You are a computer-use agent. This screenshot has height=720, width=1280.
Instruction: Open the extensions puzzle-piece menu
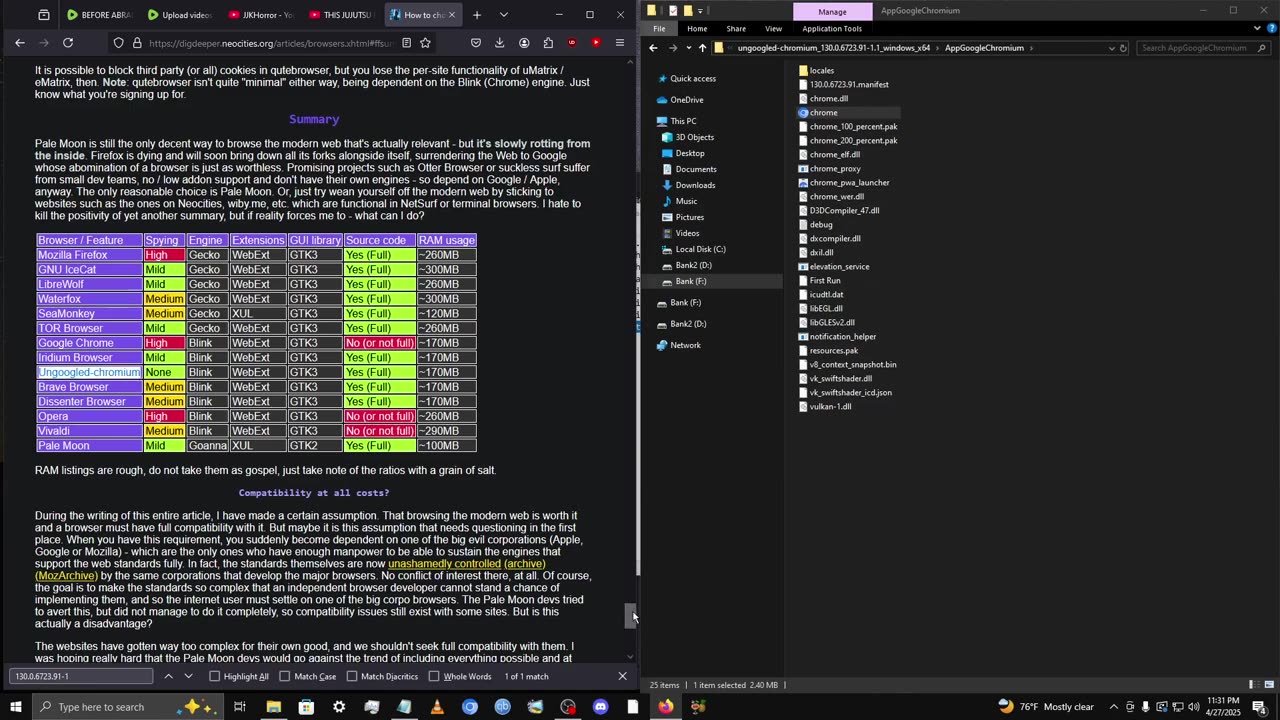(x=548, y=43)
